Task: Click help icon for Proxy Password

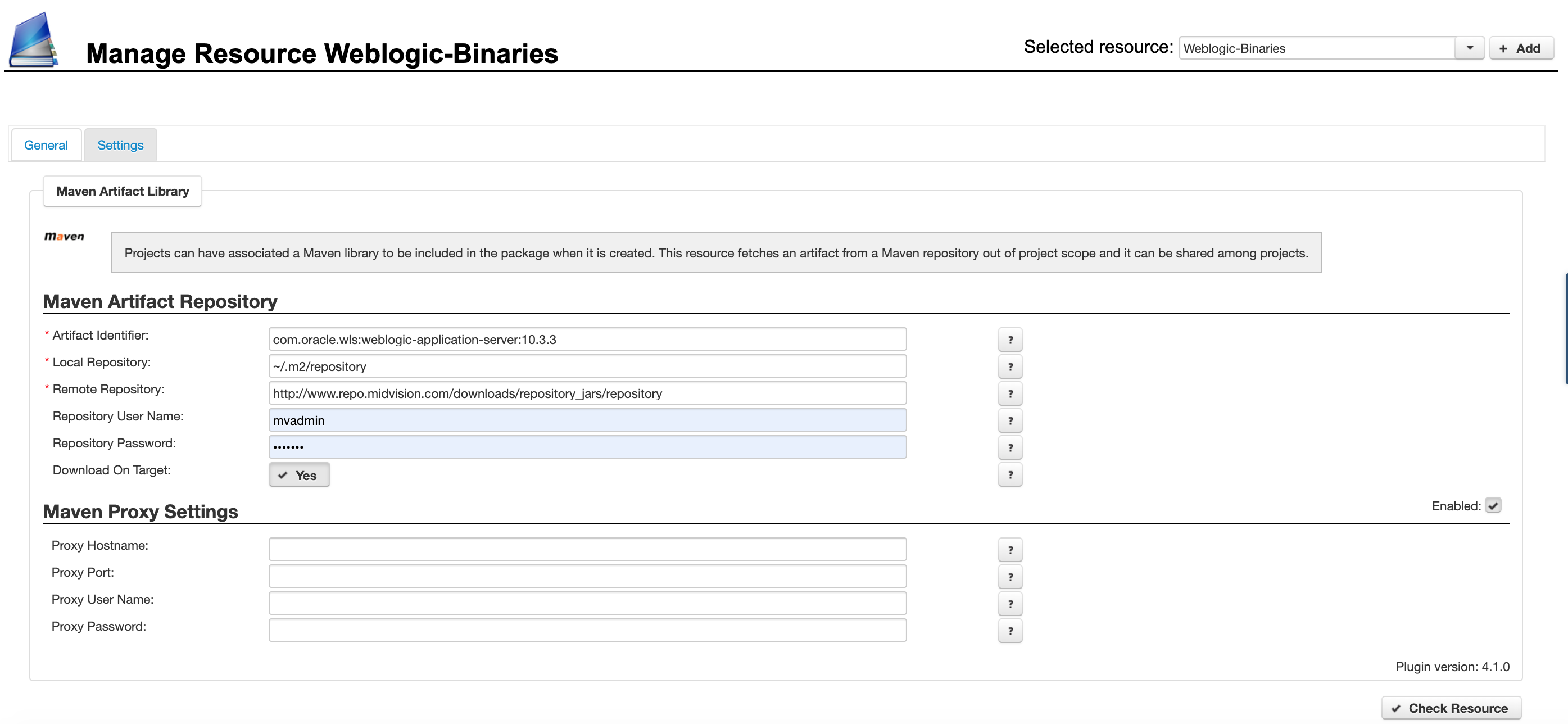Action: [x=1010, y=631]
